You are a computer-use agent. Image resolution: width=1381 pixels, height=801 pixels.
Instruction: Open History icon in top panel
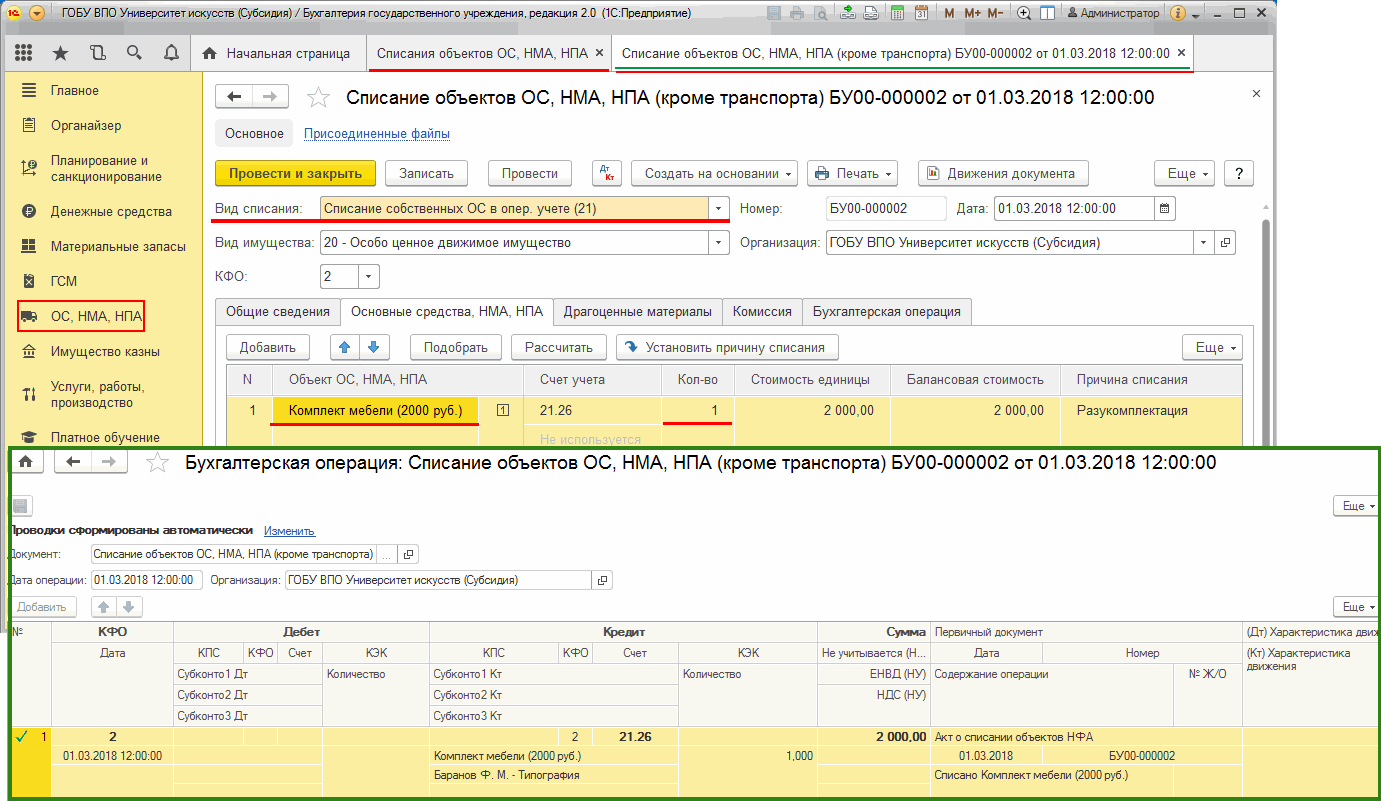[x=97, y=53]
